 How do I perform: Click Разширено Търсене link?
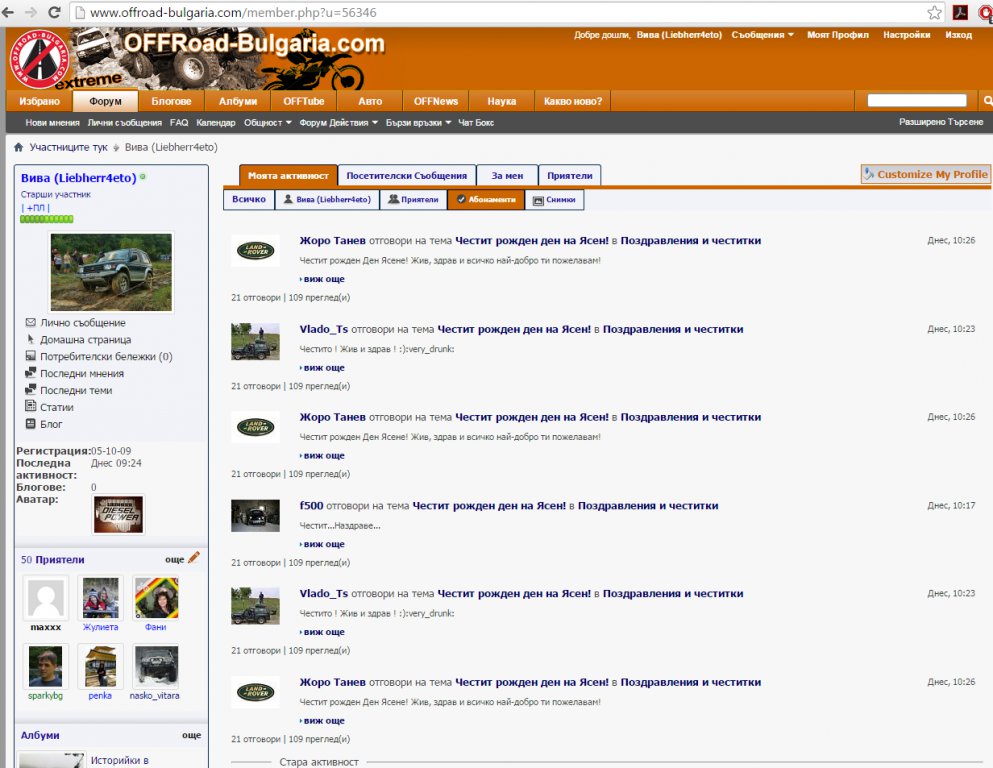(x=941, y=122)
